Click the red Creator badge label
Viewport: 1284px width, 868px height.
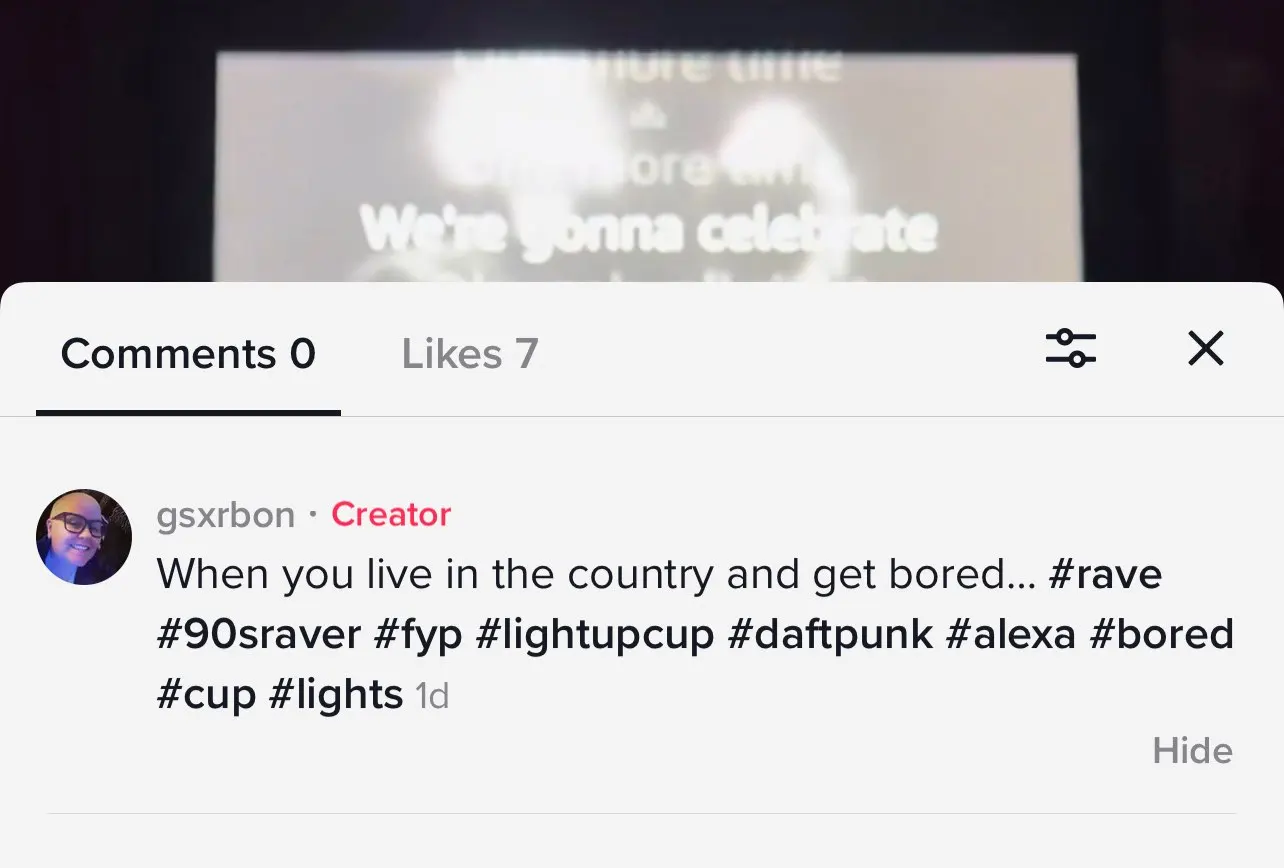pos(391,515)
